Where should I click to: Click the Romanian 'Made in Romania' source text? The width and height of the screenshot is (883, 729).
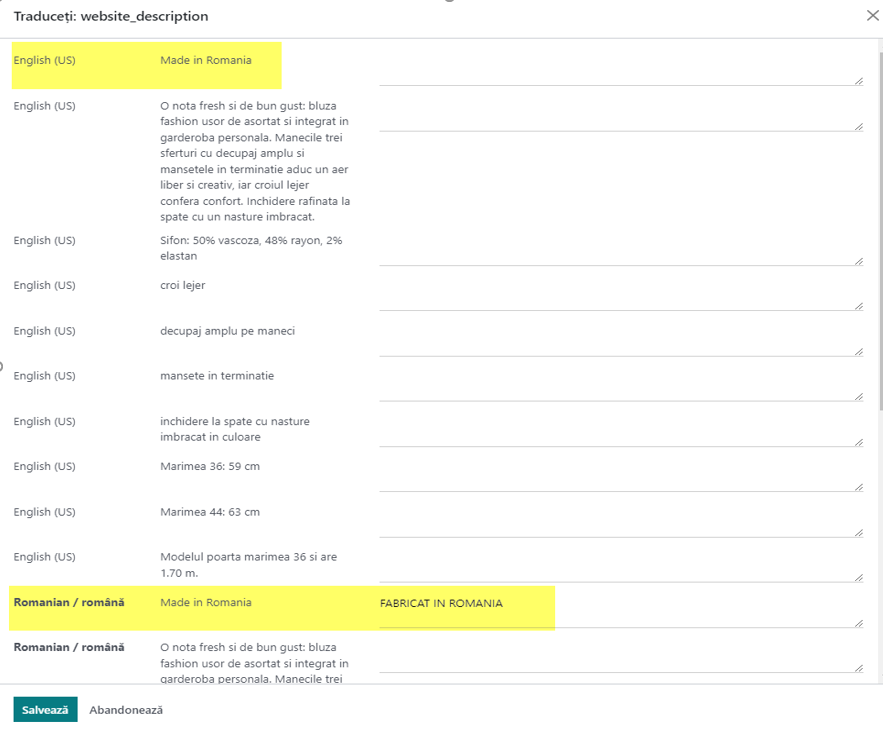tap(206, 602)
